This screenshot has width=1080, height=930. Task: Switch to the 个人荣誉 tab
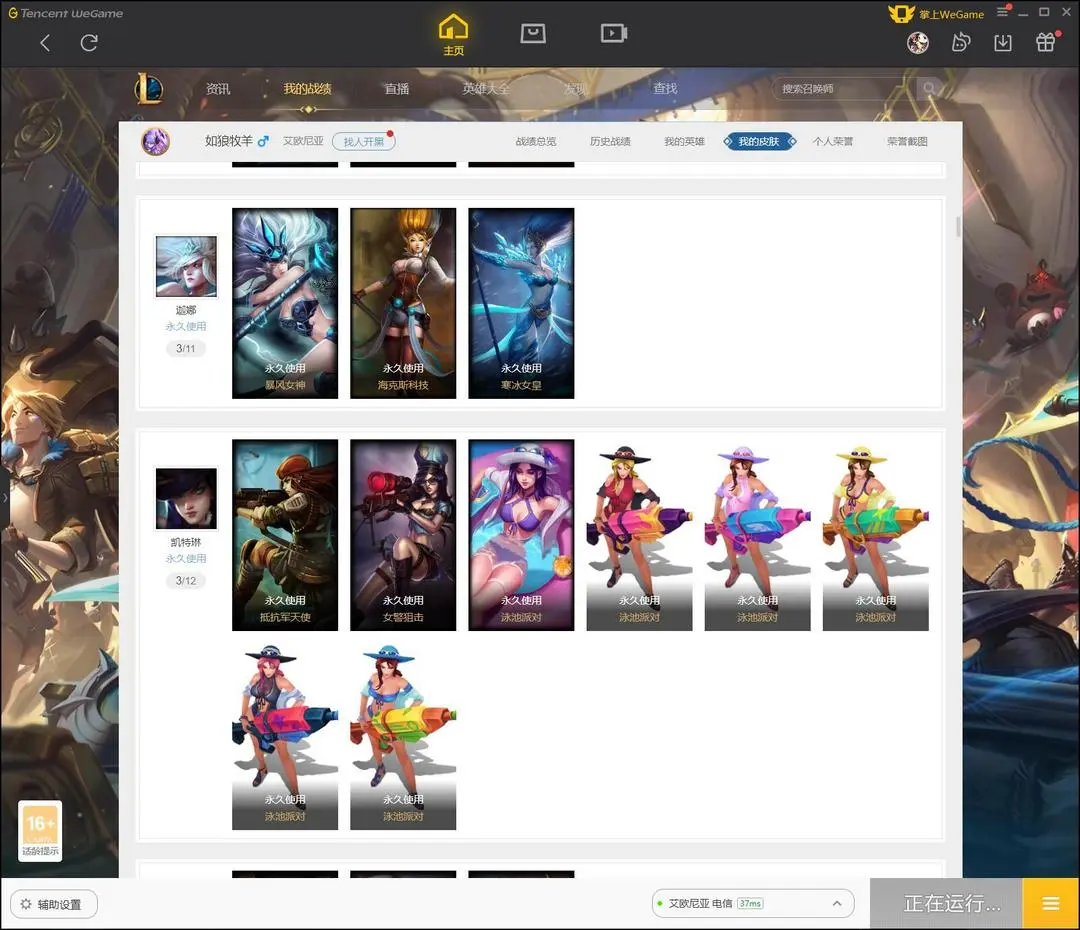point(833,141)
